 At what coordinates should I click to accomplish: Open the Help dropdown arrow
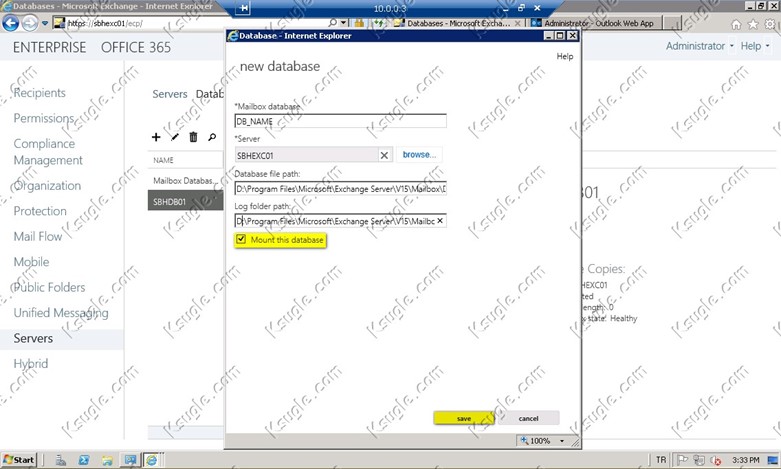pyautogui.click(x=767, y=46)
